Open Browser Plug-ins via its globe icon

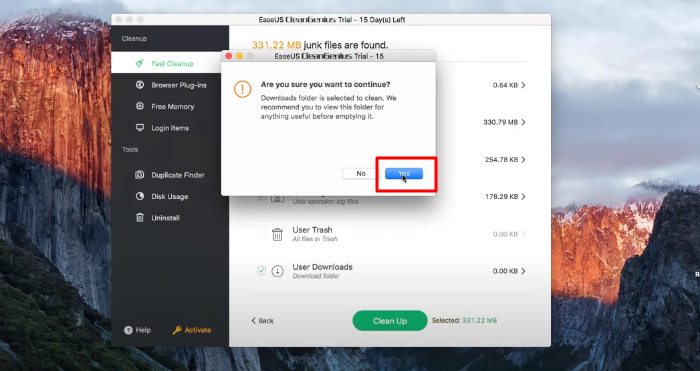tap(140, 84)
